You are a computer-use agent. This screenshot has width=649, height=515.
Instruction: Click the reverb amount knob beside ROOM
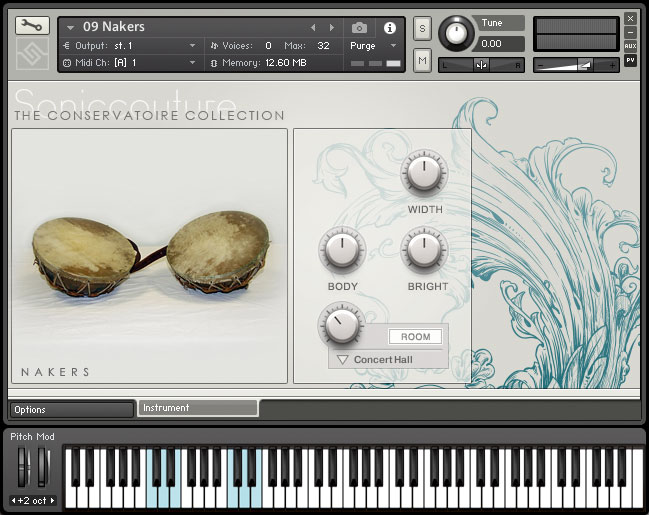click(341, 325)
